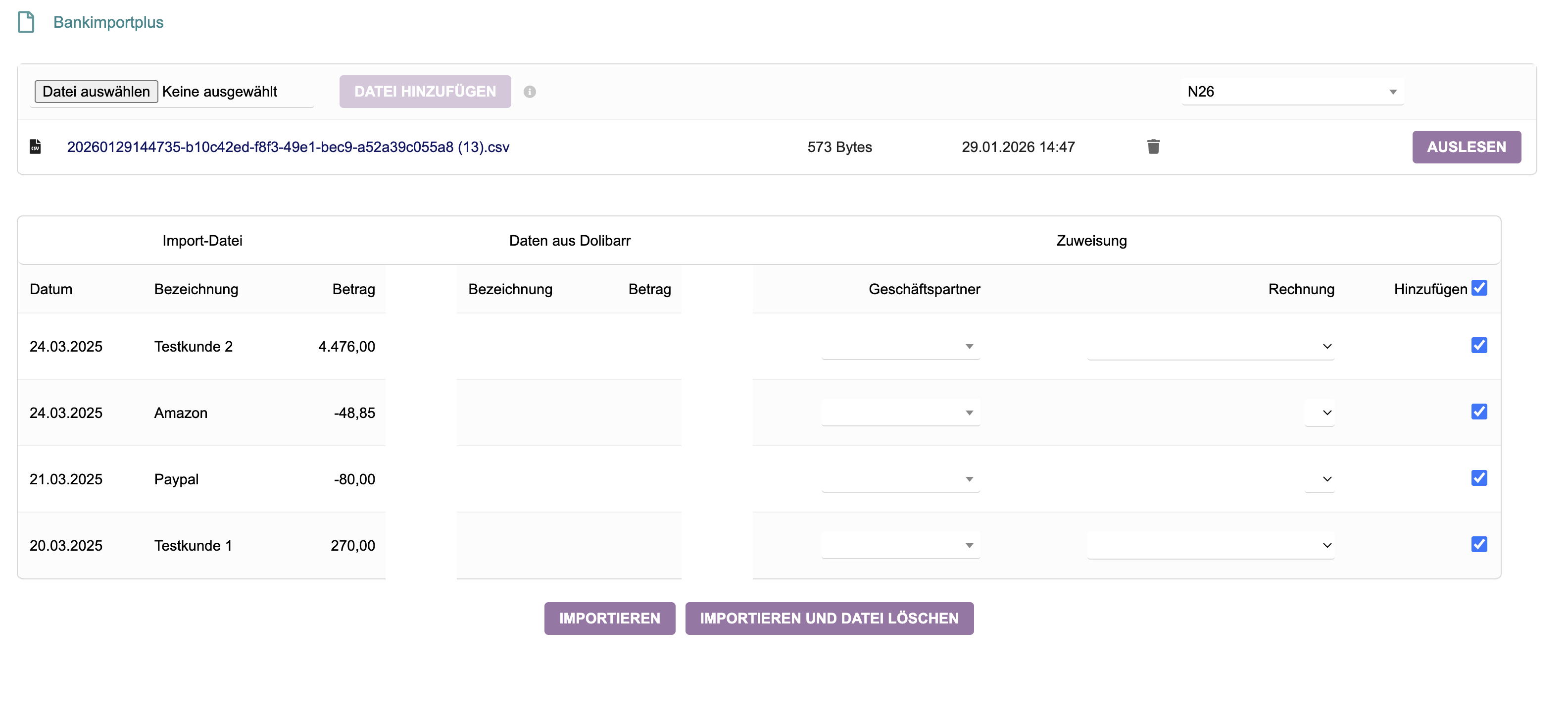Open Rechnung dropdown for Testkunde 2 row
This screenshot has width=1568, height=725.
click(x=1210, y=347)
